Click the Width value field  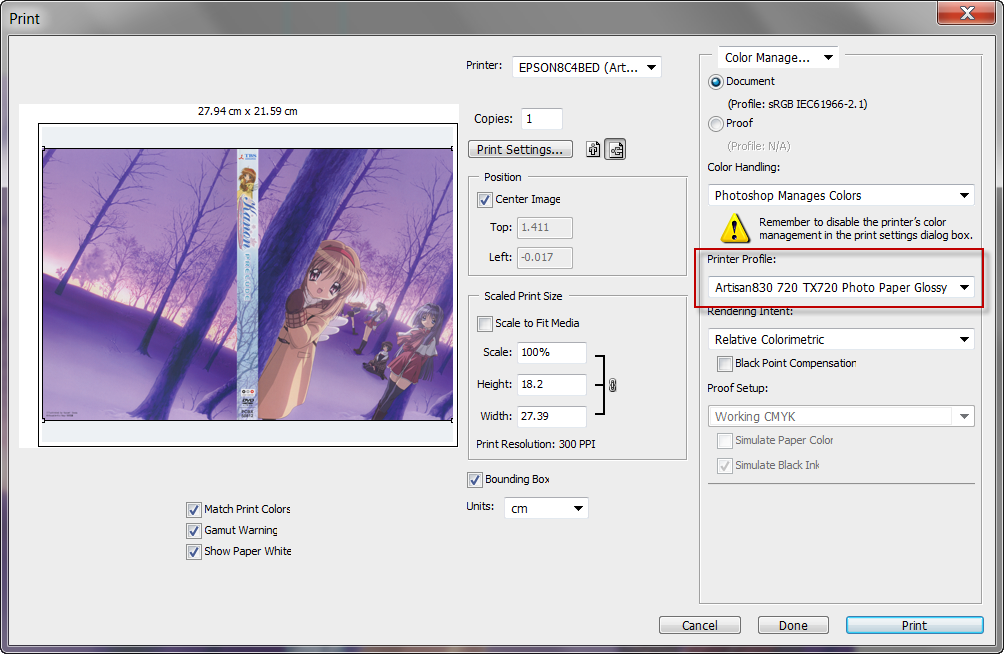pos(551,416)
